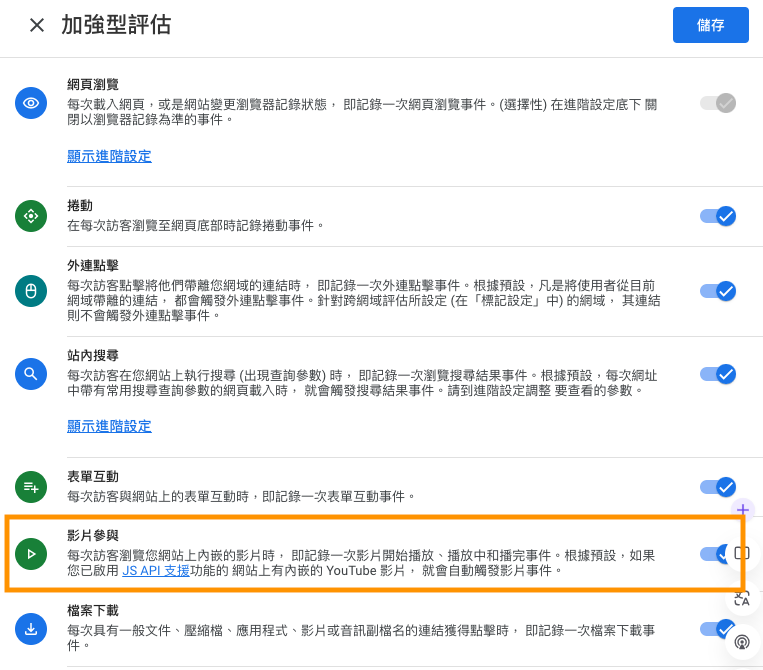Expand 顯示進階設定 under 網頁瀏覽
The height and width of the screenshot is (670, 763).
tap(109, 156)
